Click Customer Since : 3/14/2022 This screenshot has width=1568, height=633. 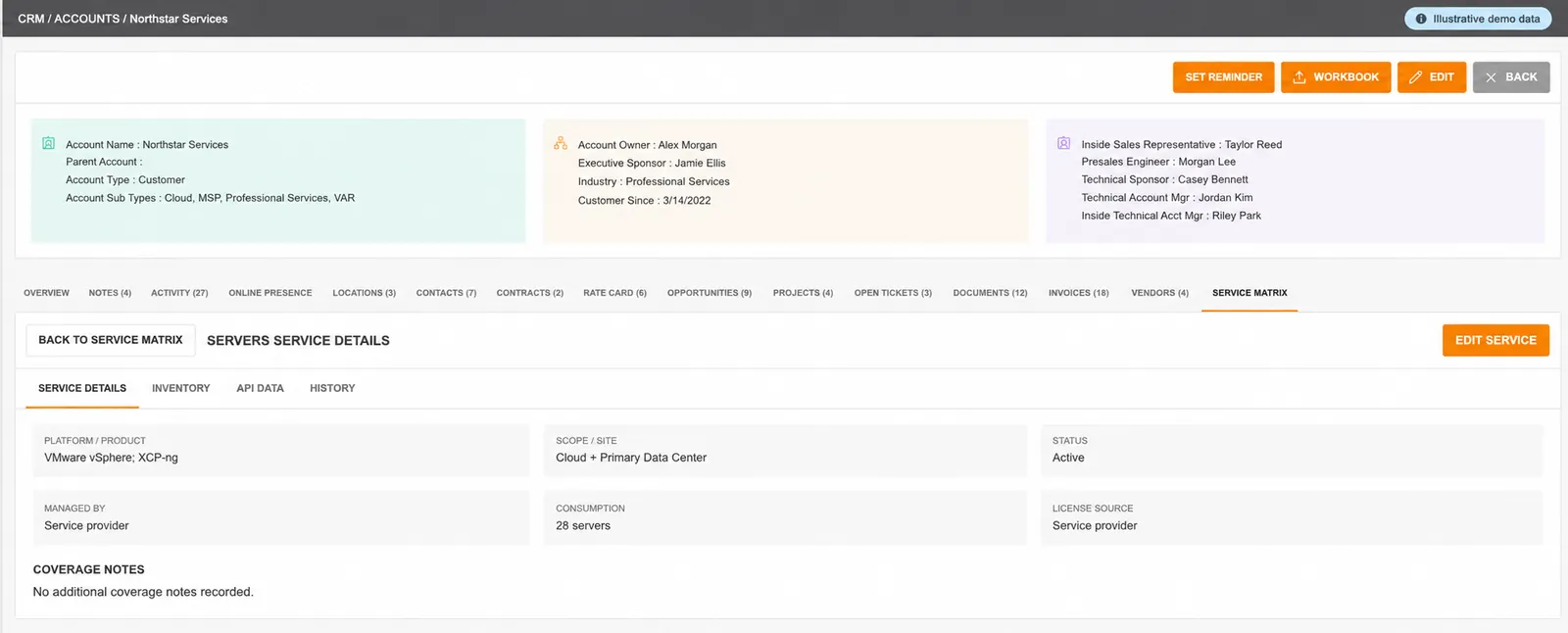point(644,200)
